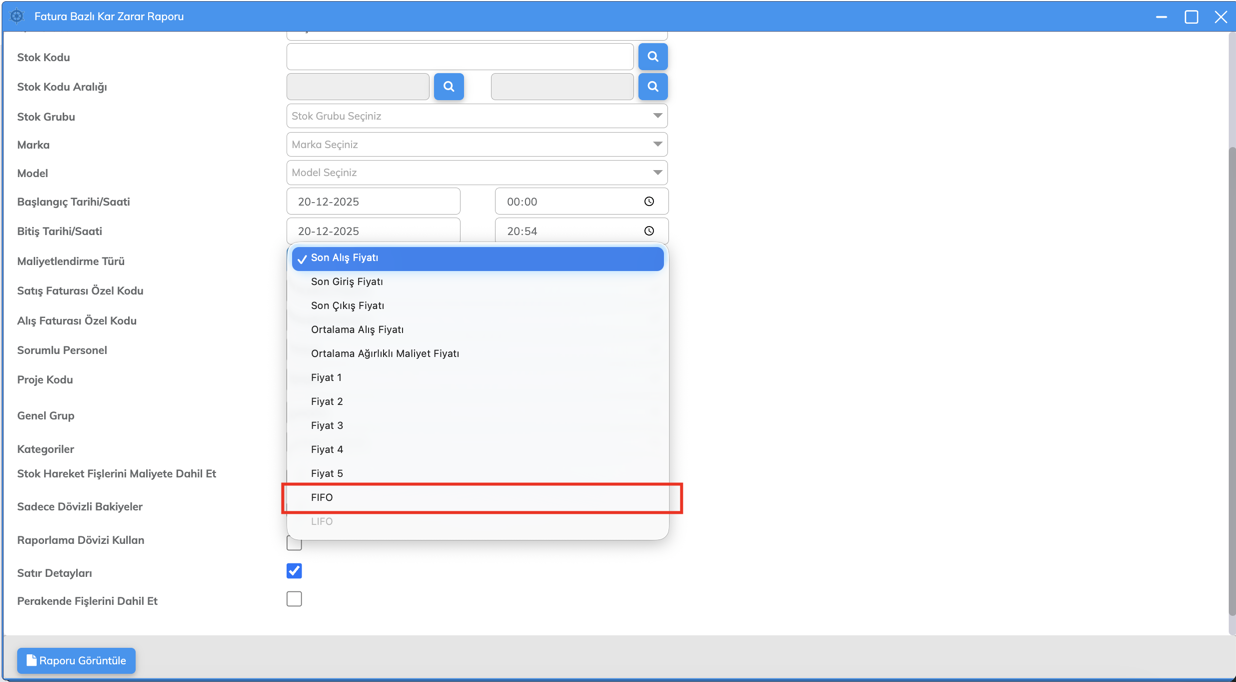Enable Perakende Fişlerini Dahil Et checkbox
This screenshot has height=682, width=1236.
(x=294, y=599)
